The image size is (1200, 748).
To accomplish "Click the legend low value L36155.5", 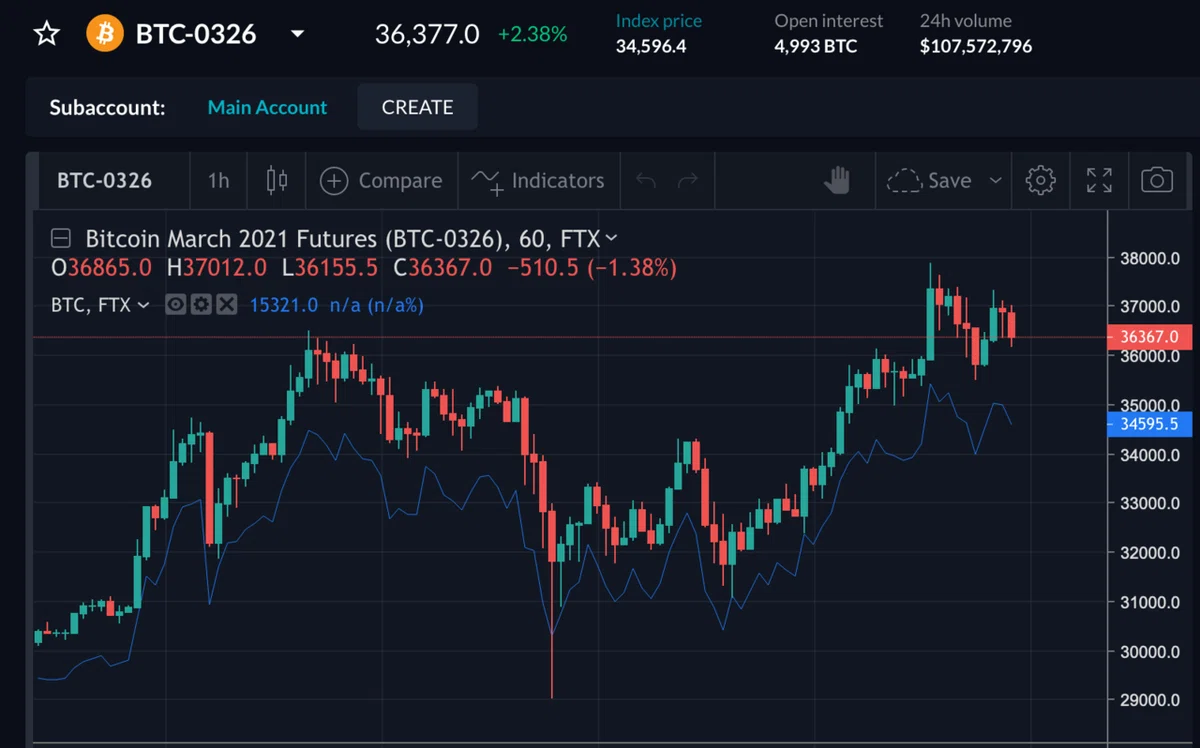I will click(331, 268).
